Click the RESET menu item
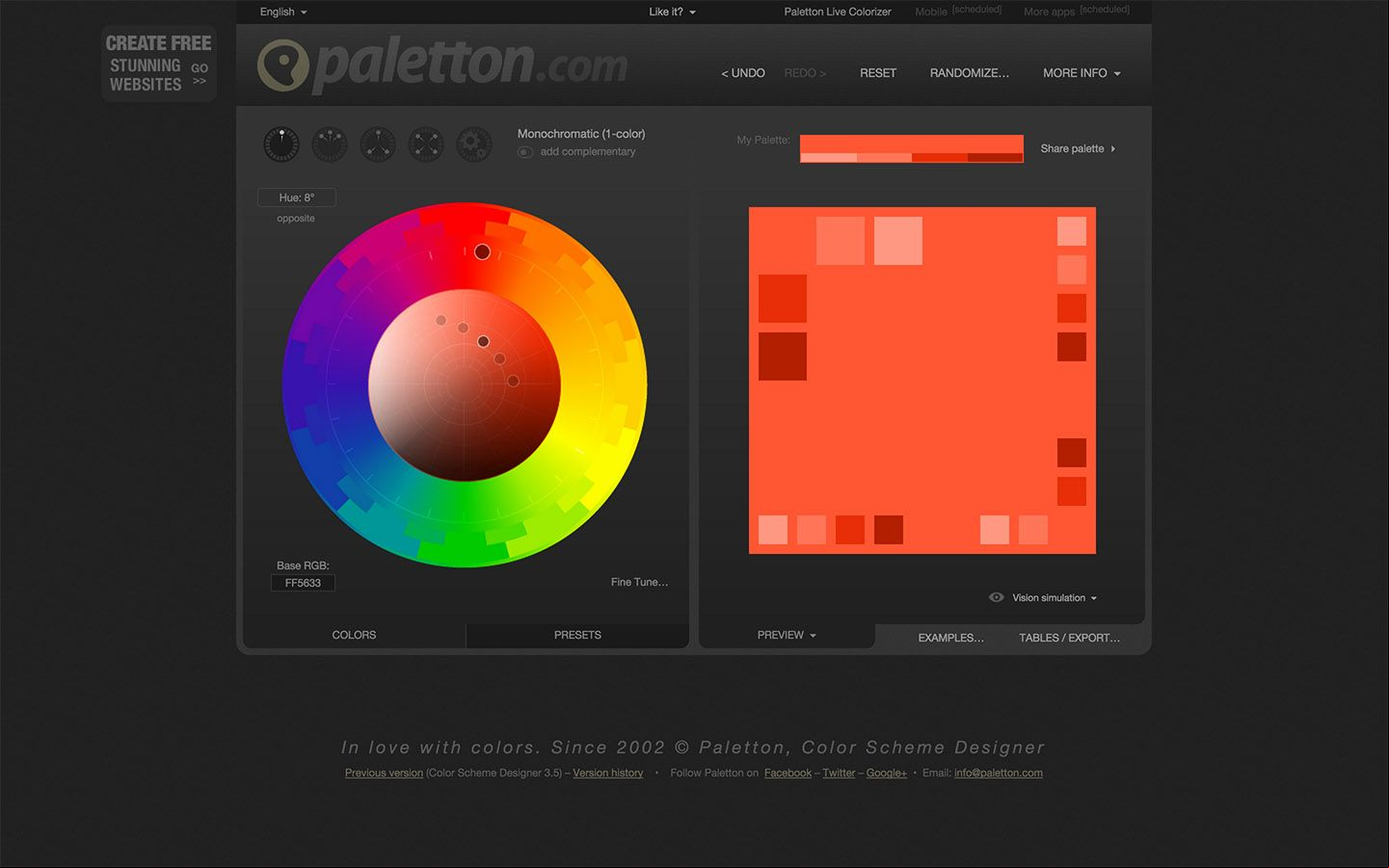This screenshot has height=868, width=1389. click(x=878, y=73)
